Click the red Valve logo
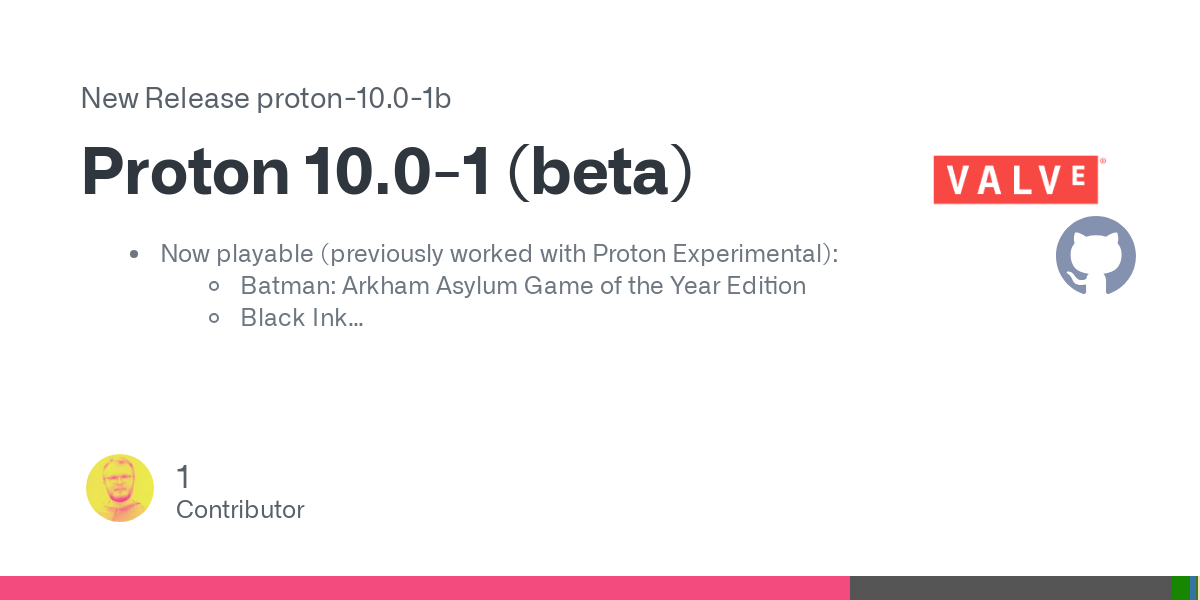 tap(1016, 180)
